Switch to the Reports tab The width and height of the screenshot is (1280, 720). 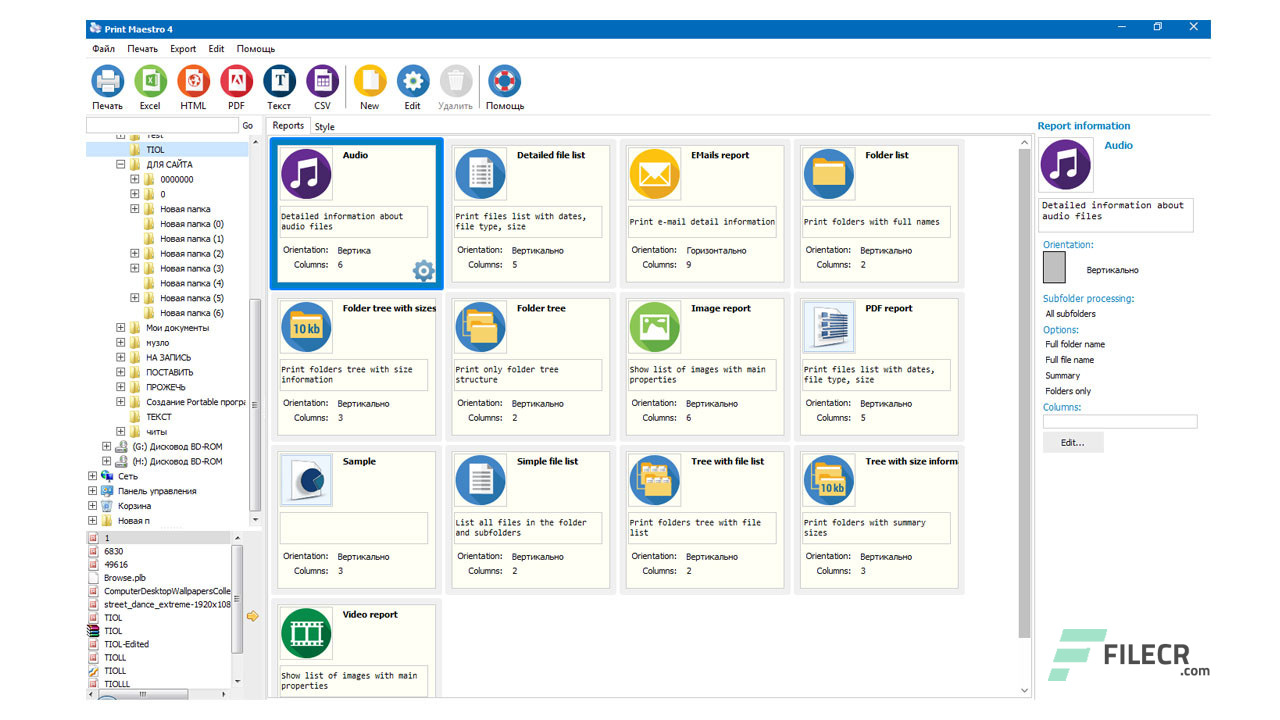pyautogui.click(x=288, y=126)
